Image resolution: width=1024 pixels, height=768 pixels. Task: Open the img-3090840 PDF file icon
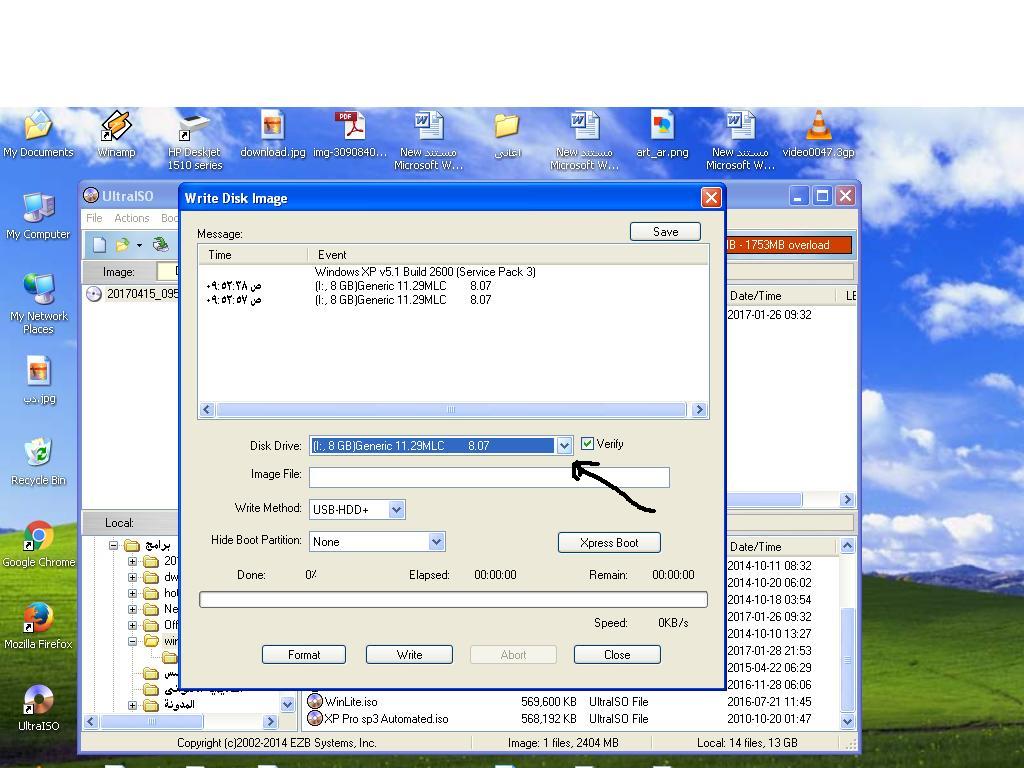(351, 134)
